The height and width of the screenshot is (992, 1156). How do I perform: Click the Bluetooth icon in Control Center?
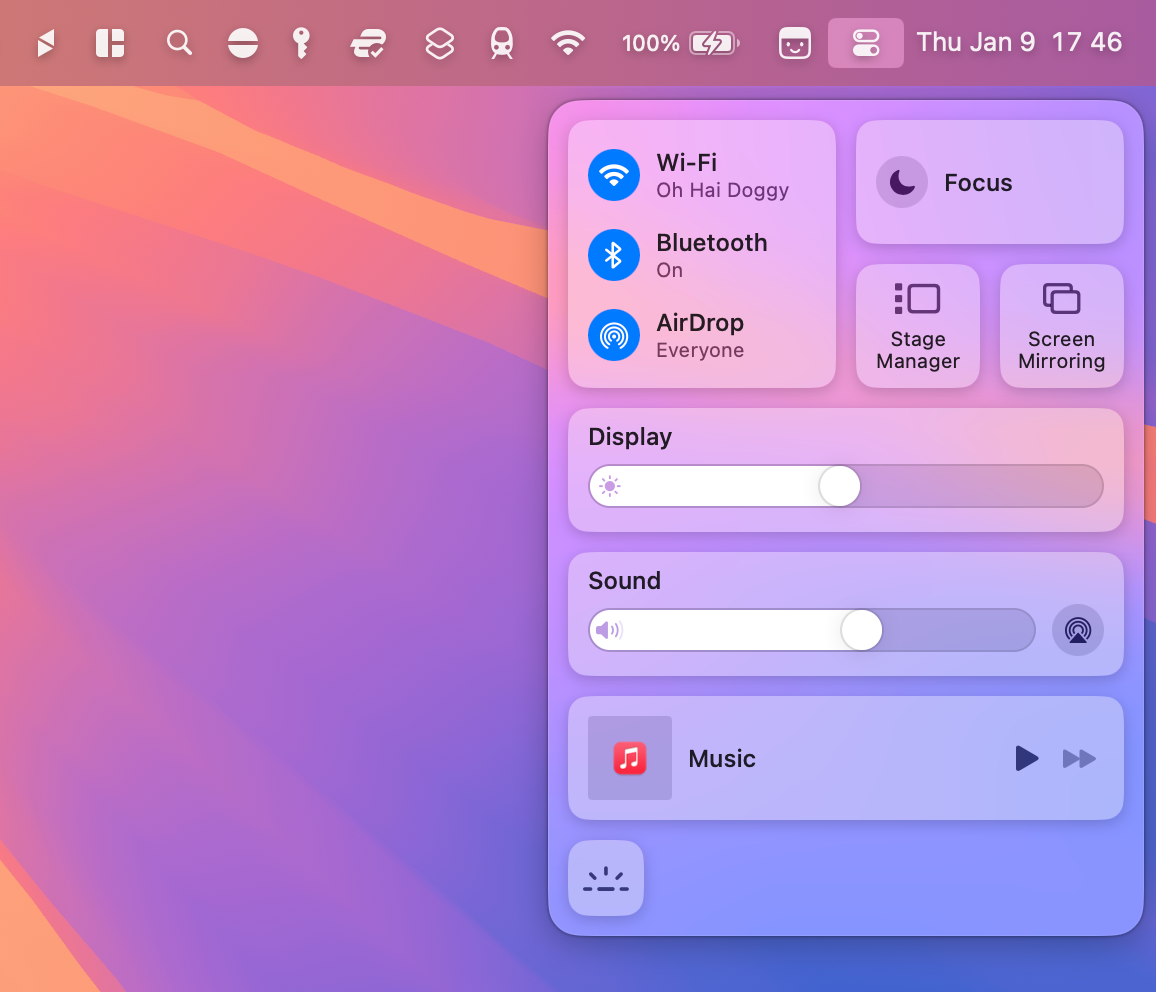613,255
